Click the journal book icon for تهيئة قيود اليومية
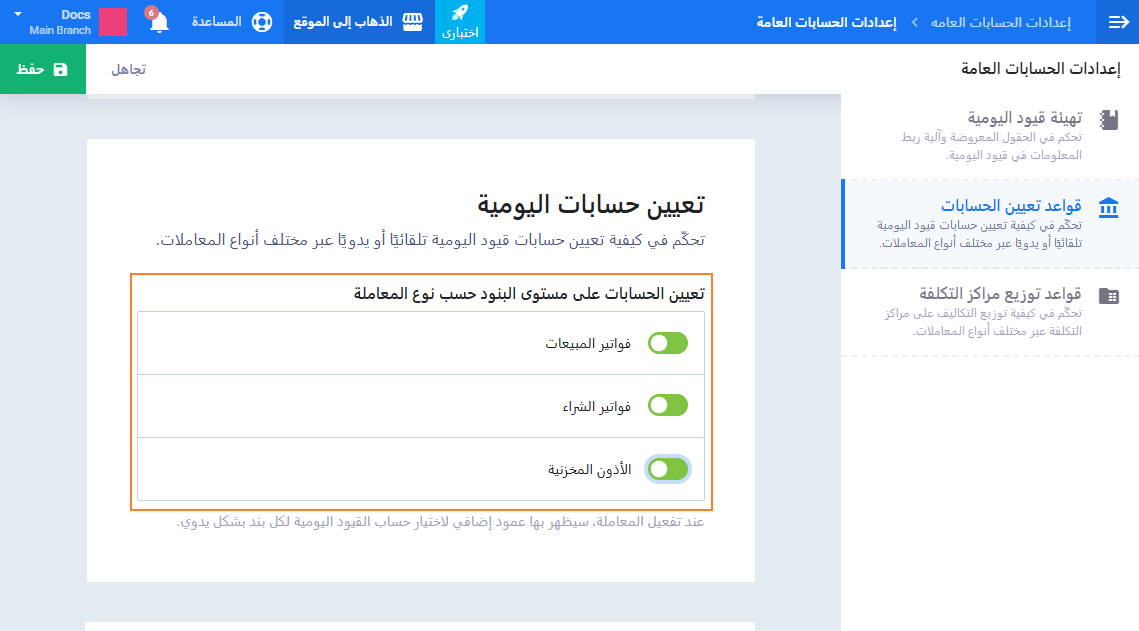 coord(1108,120)
